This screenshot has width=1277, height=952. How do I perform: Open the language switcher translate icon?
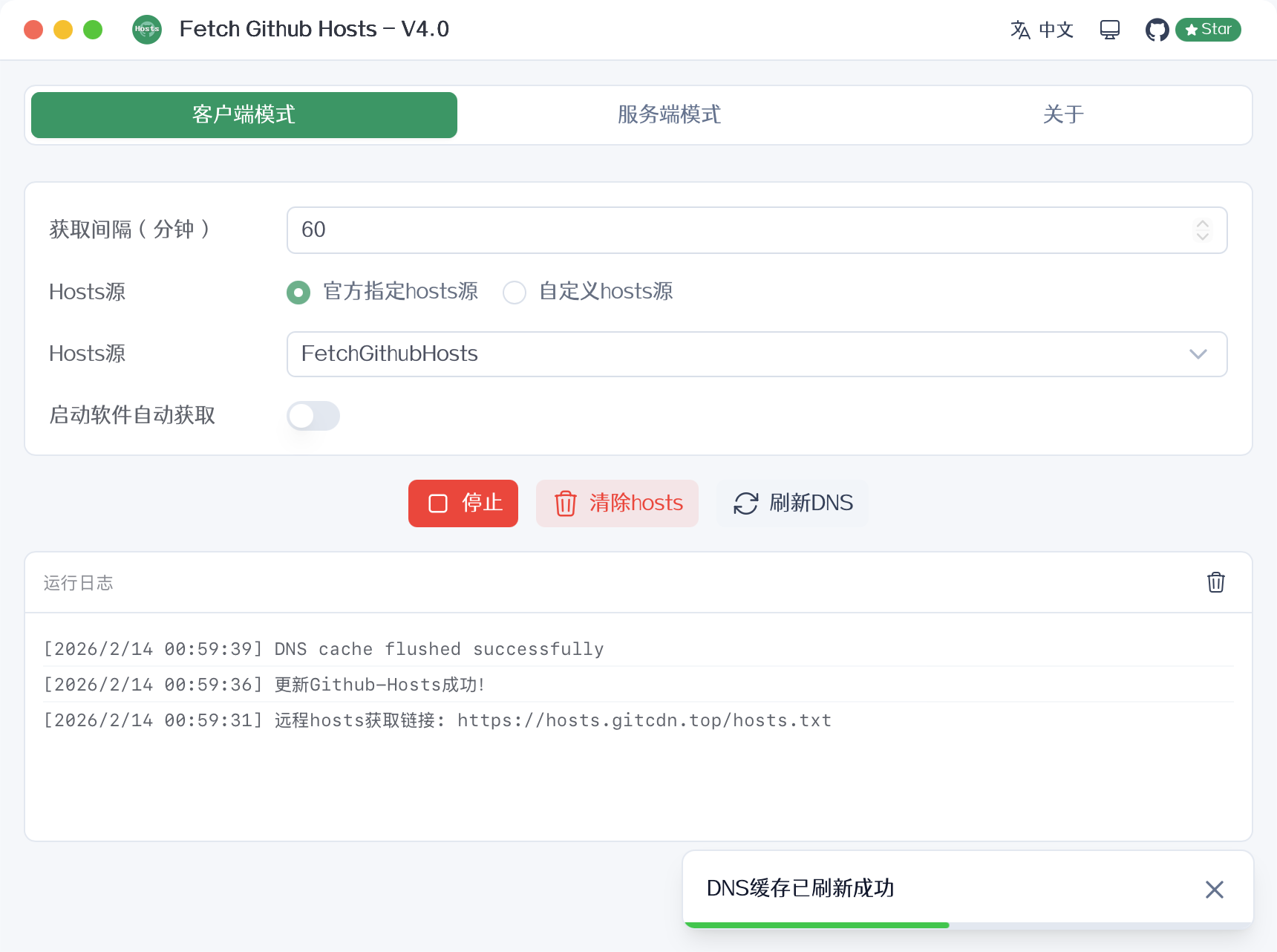tap(1020, 30)
